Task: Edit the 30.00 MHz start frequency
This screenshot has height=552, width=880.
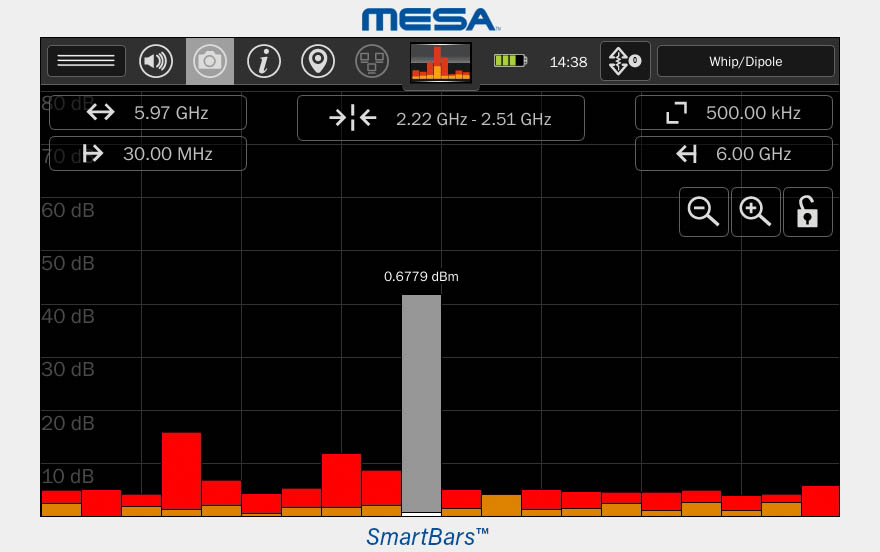Action: pos(148,154)
